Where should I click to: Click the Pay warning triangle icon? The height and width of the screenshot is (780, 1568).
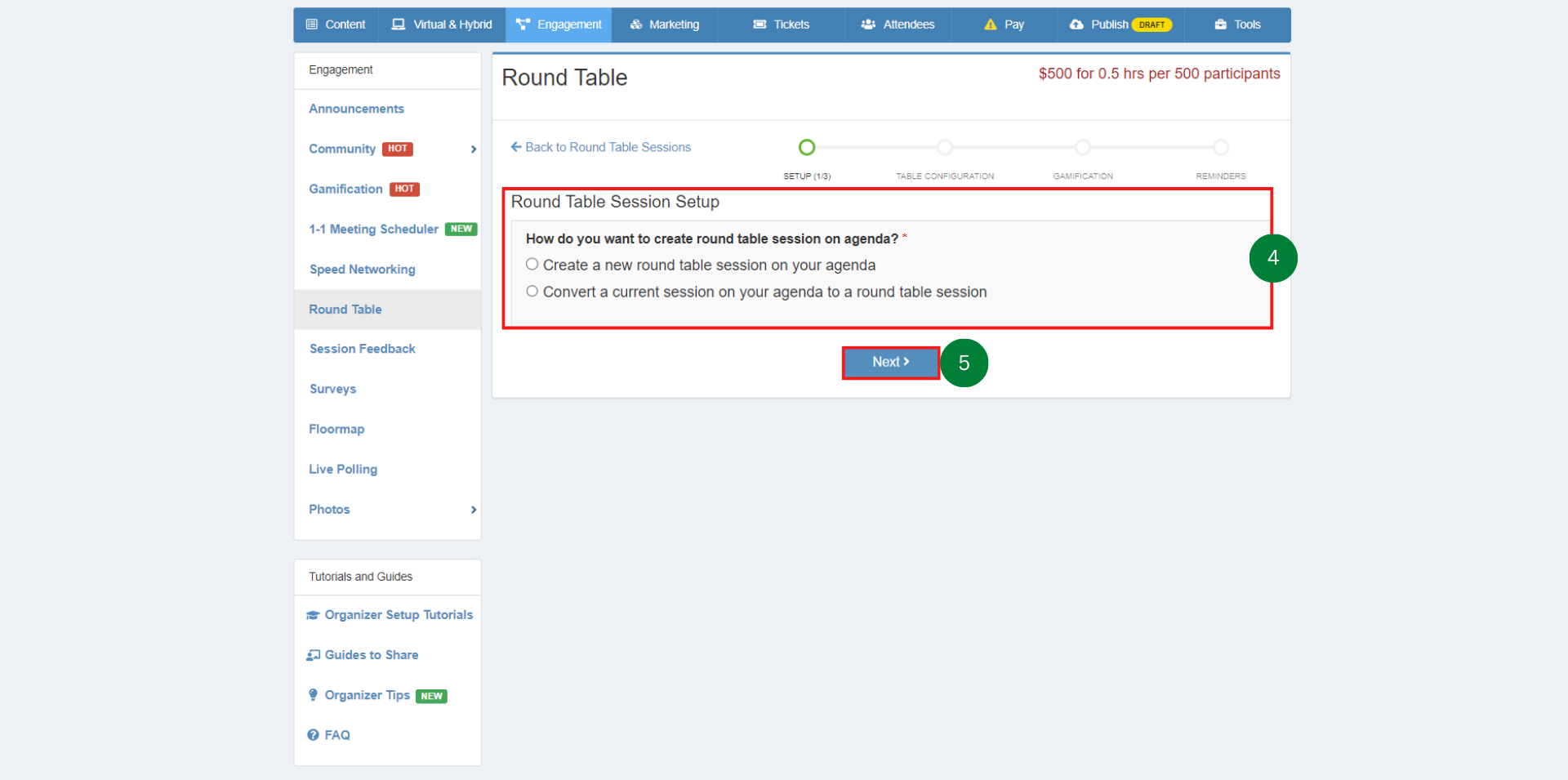pos(991,25)
